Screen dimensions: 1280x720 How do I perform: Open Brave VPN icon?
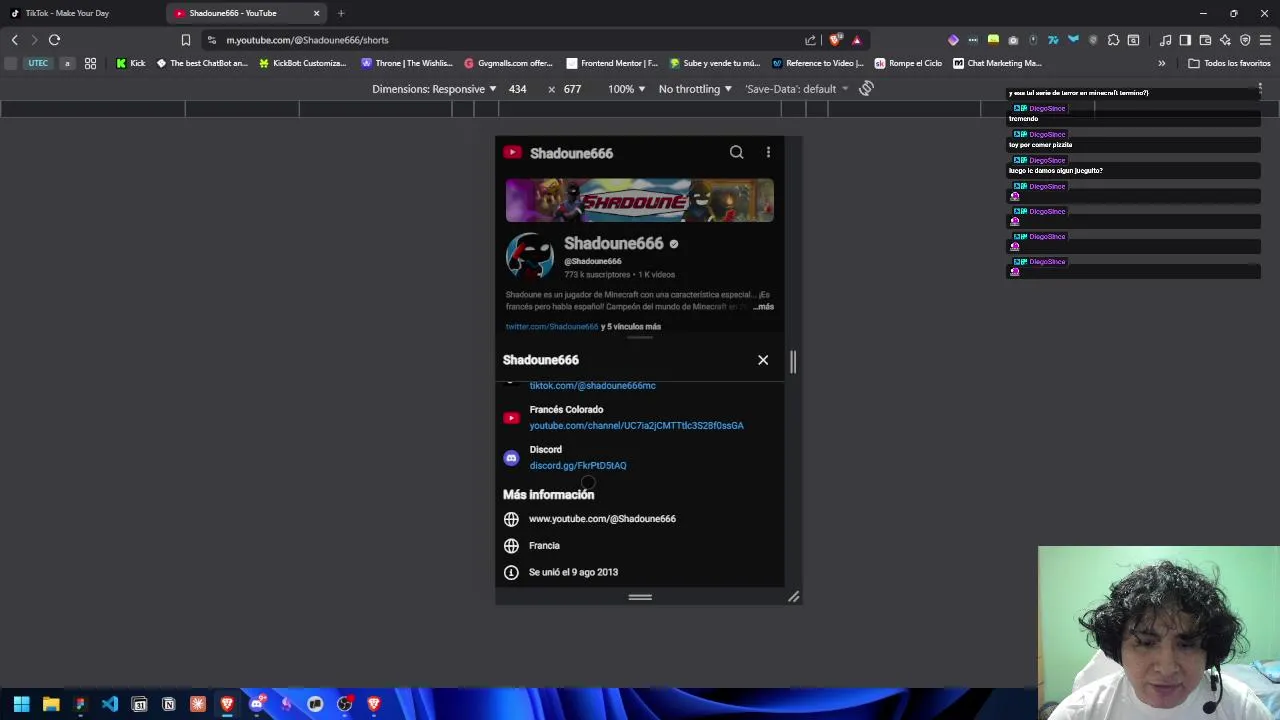(1245, 40)
